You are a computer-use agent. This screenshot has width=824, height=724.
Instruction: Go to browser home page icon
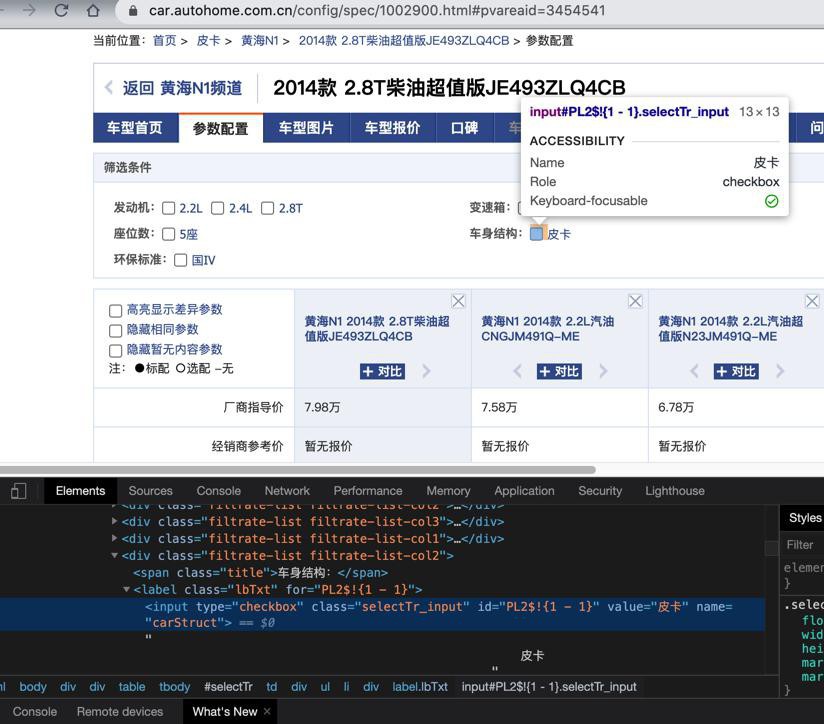point(93,10)
